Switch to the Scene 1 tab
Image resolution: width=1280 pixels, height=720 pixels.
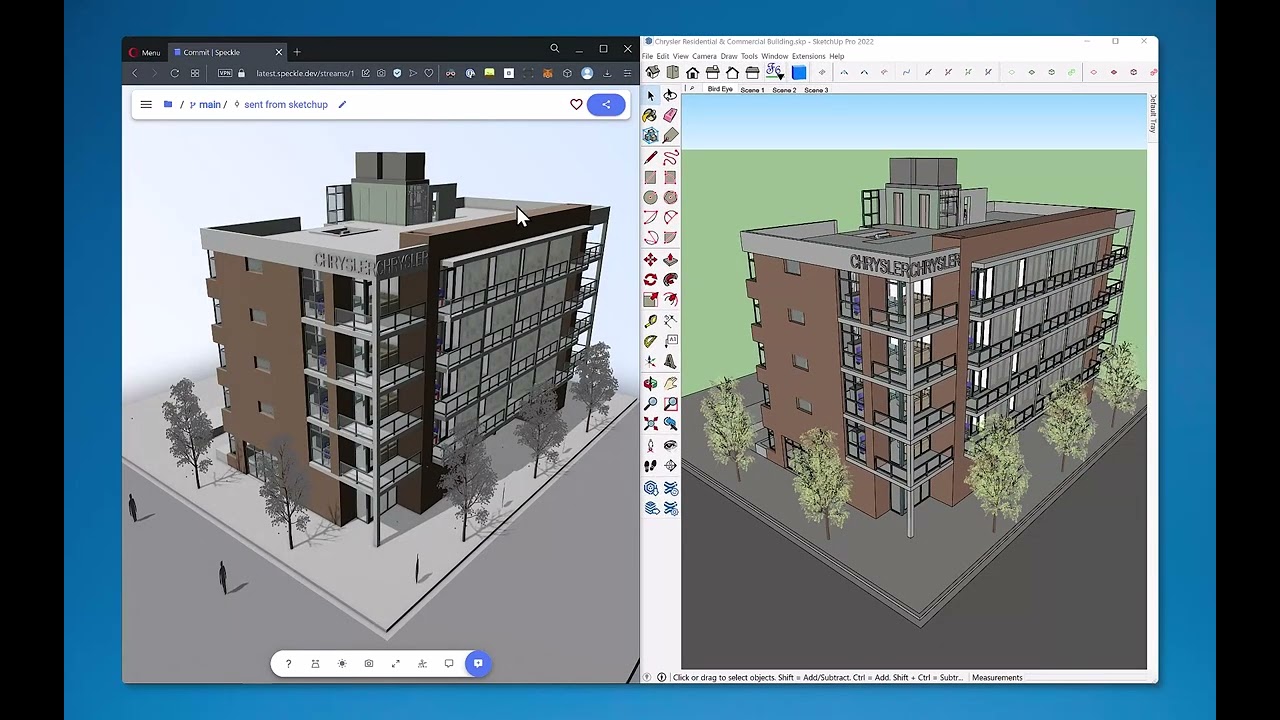point(752,90)
